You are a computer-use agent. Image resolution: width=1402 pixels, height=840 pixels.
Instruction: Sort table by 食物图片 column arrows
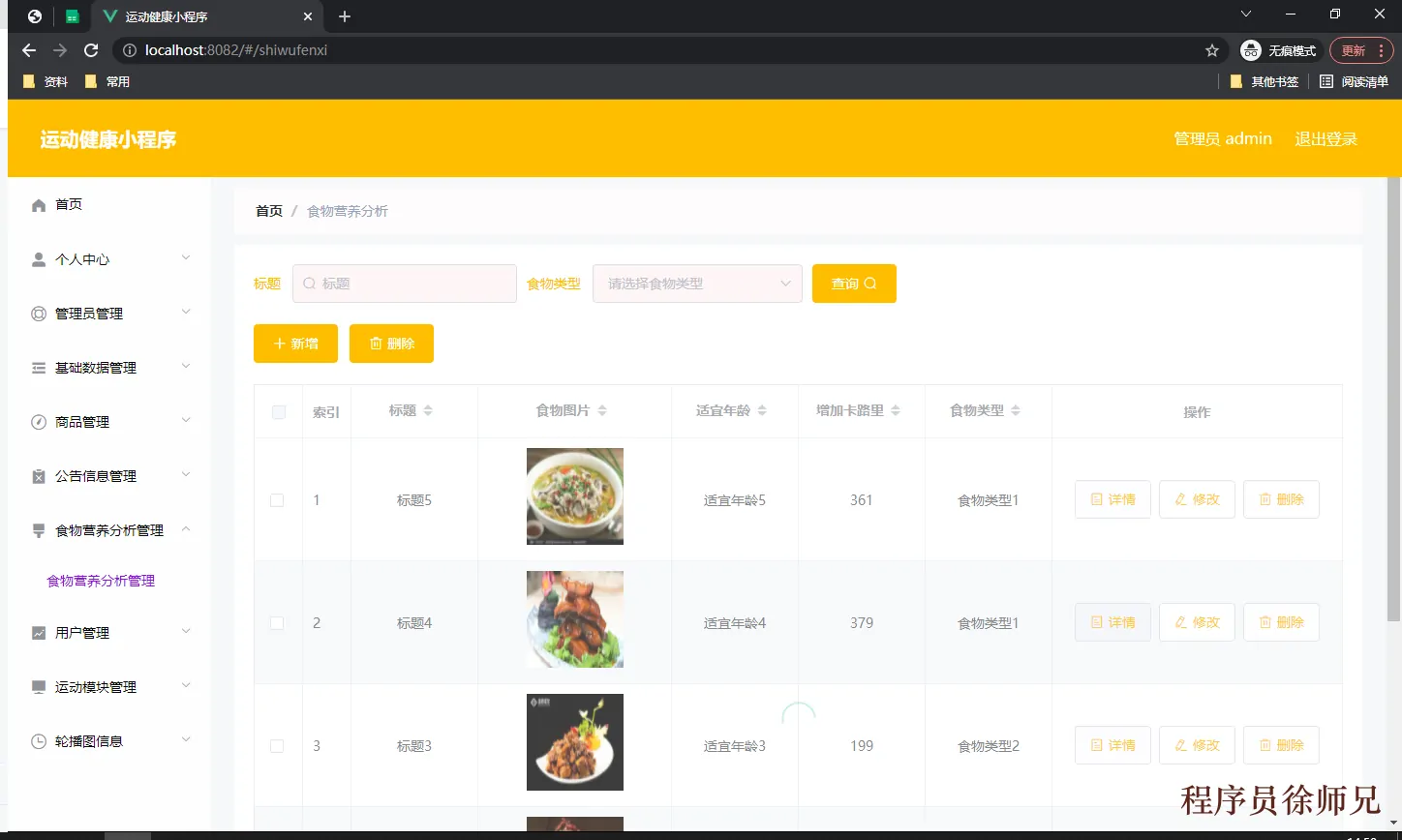[602, 410]
